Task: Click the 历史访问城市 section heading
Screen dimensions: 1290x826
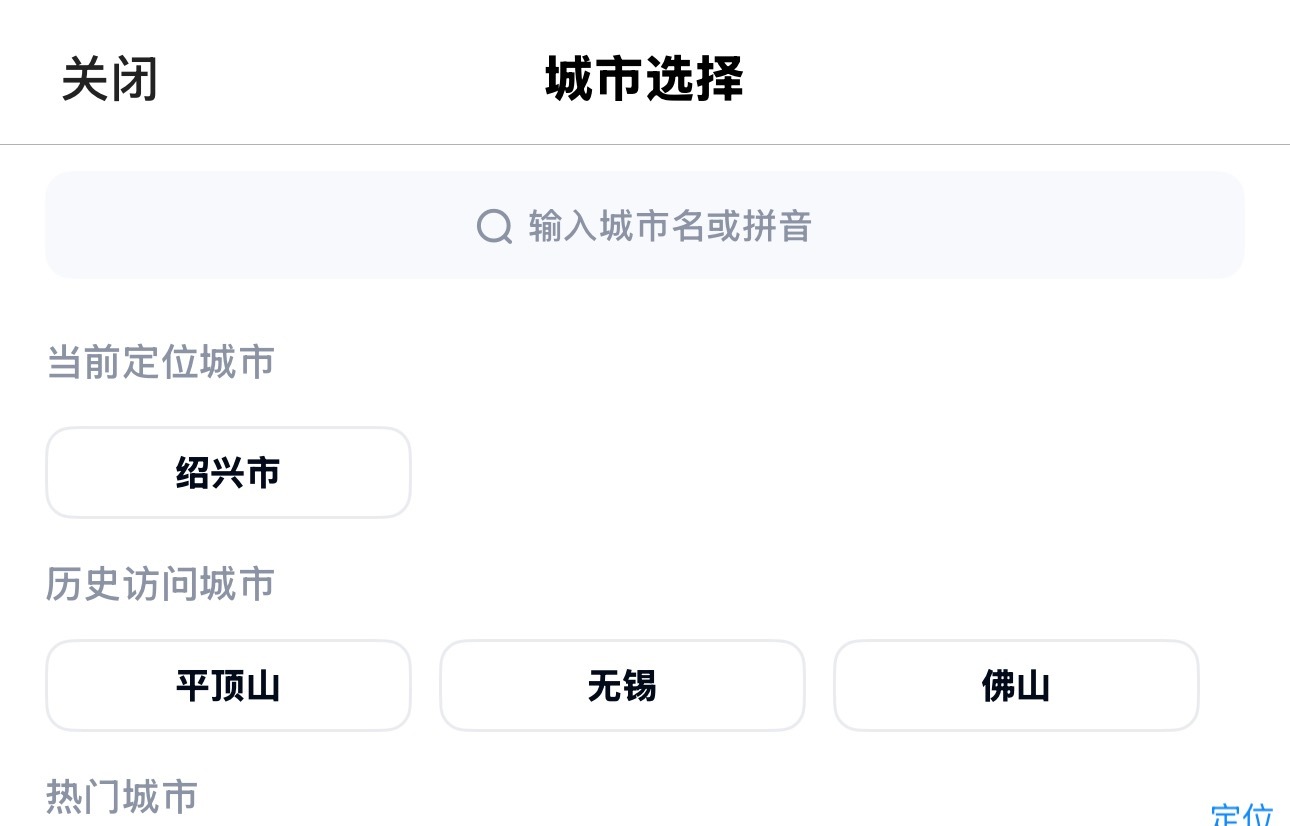Action: click(x=160, y=584)
